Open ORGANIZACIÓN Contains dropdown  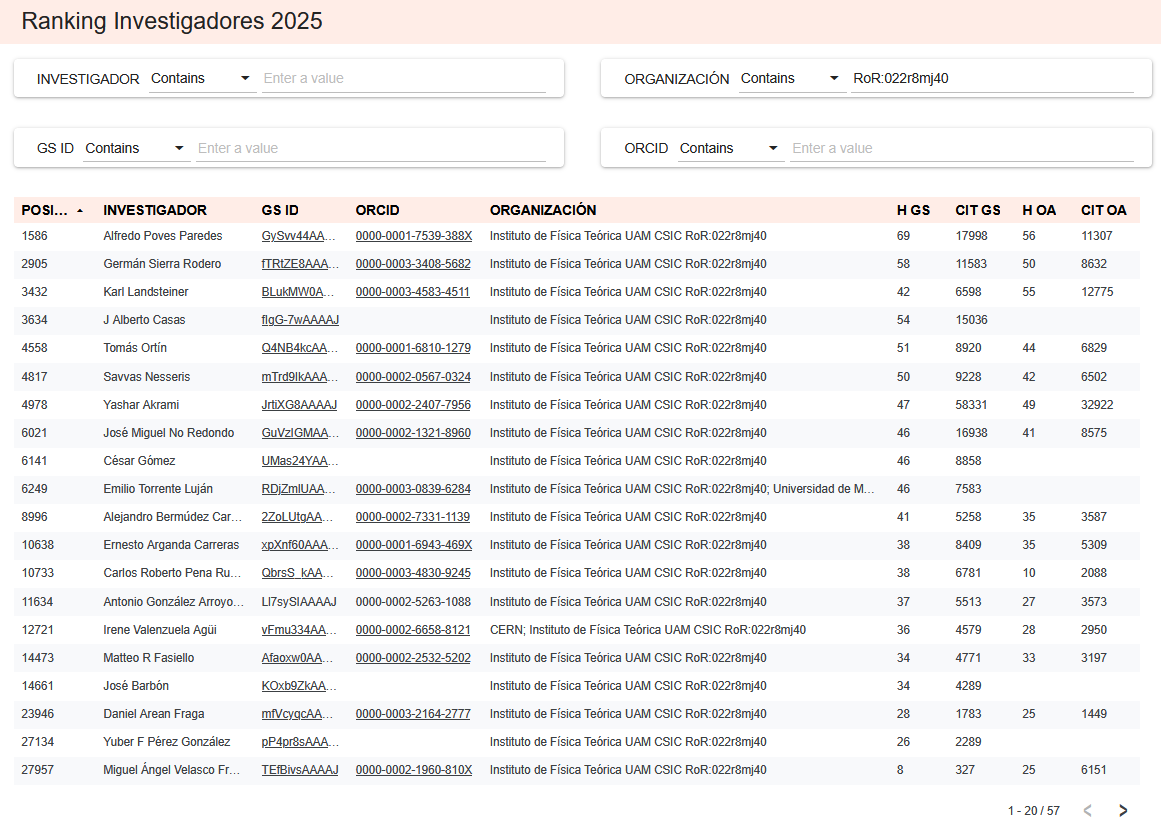point(792,79)
